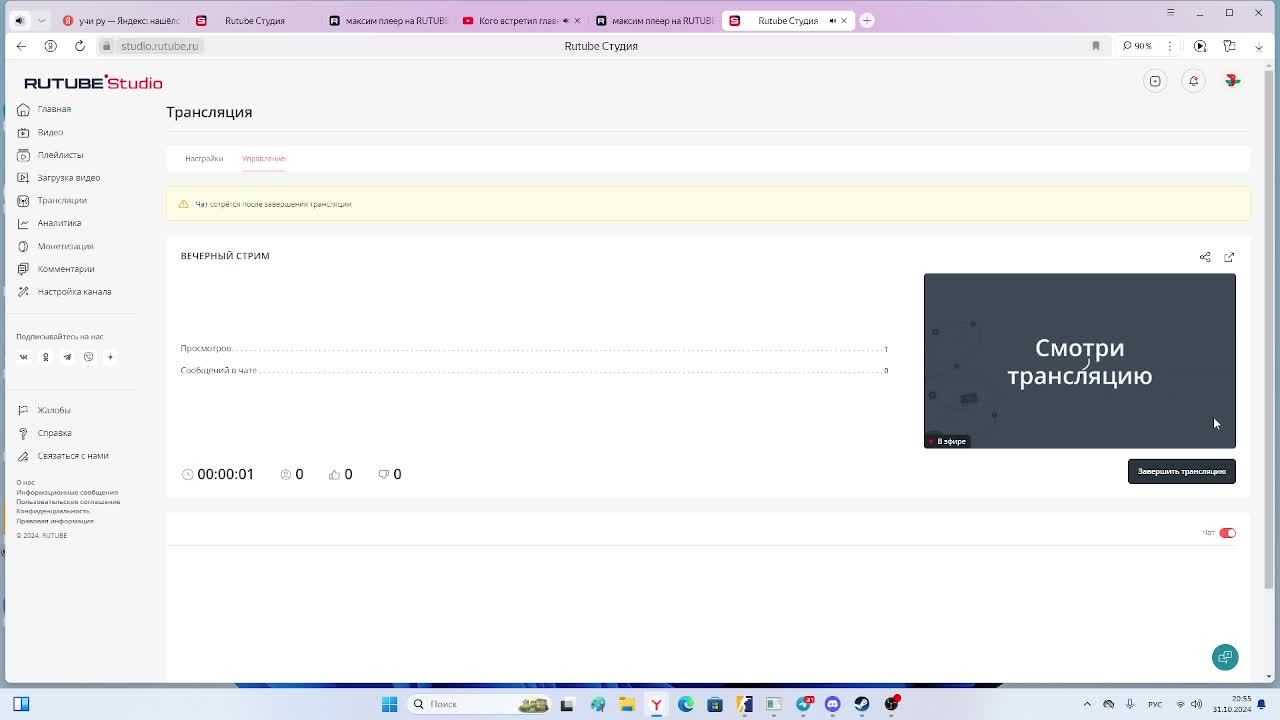Click the dislikes thumbs-down icon

[x=383, y=474]
